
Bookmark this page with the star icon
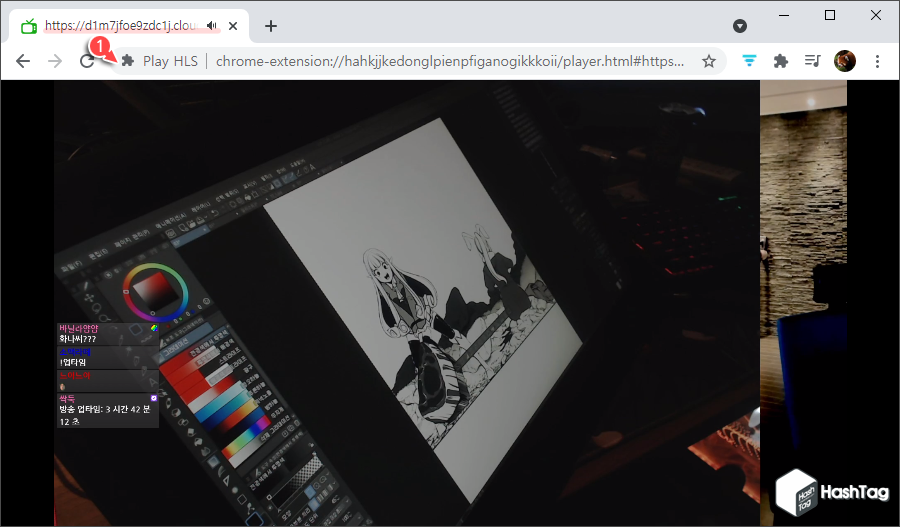709,61
